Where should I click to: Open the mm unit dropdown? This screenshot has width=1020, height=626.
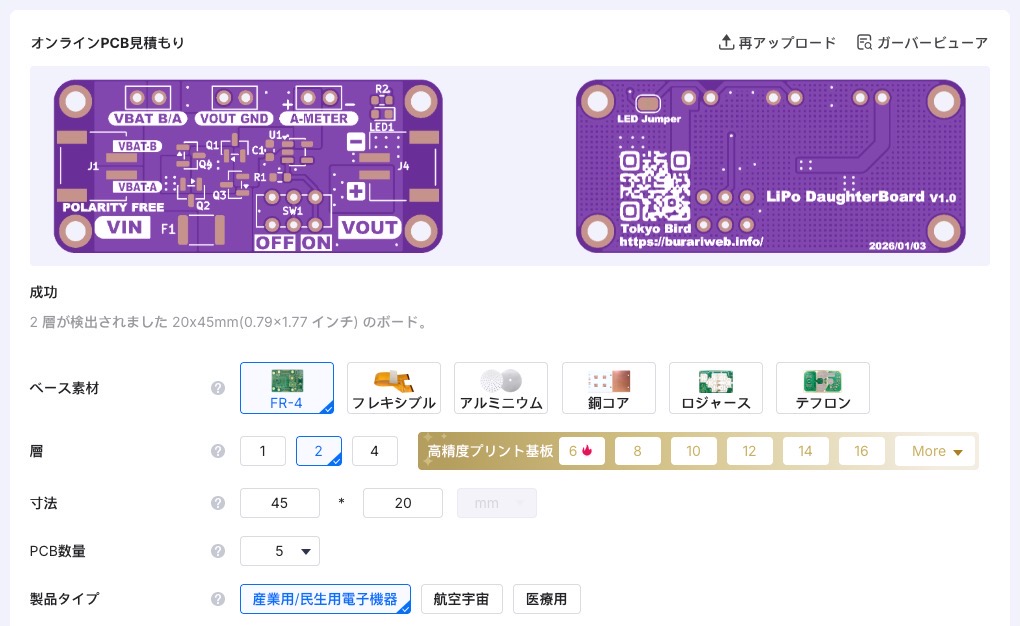point(497,503)
